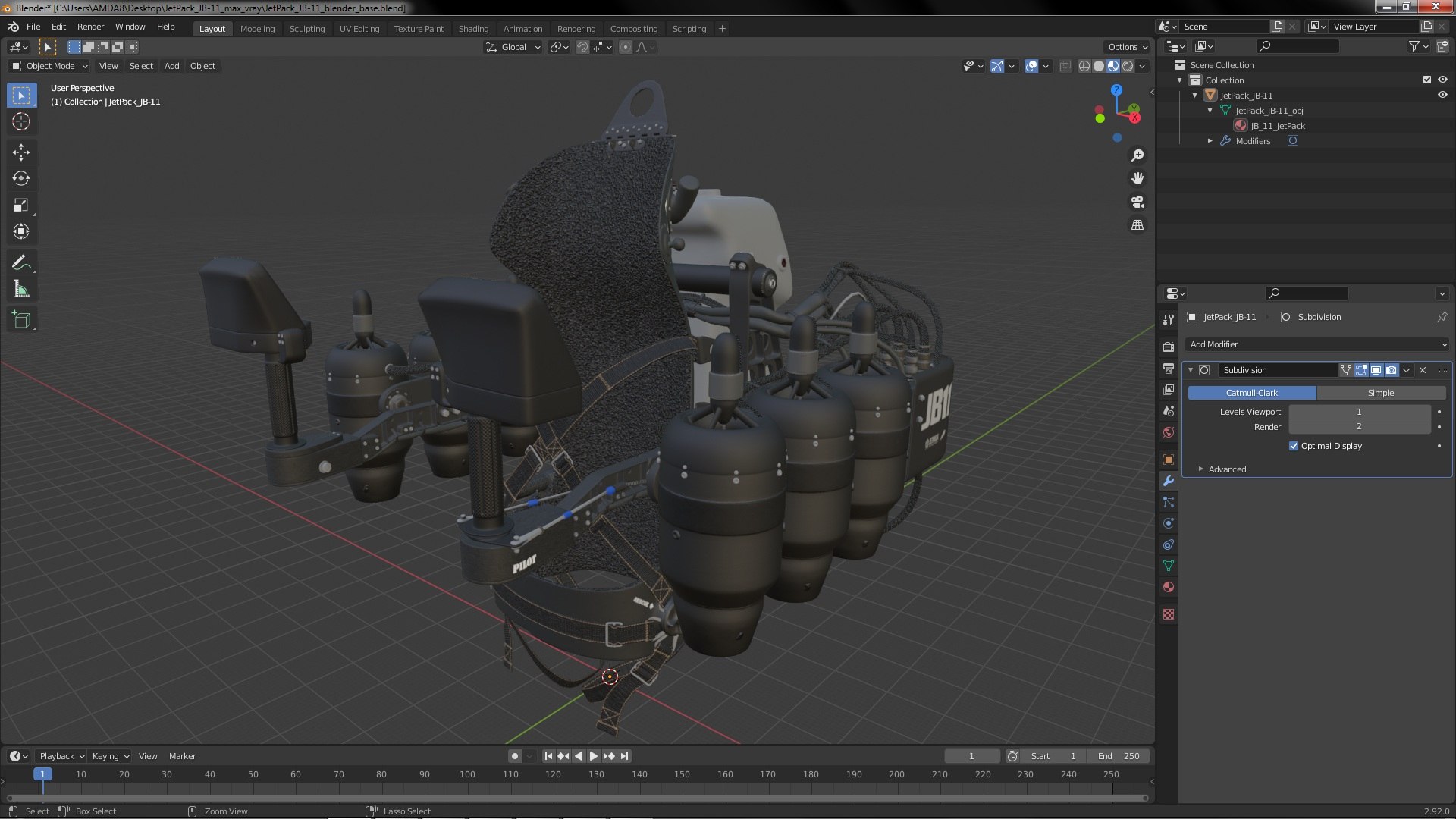The width and height of the screenshot is (1456, 819).
Task: Open the Playback popover
Action: 61,756
